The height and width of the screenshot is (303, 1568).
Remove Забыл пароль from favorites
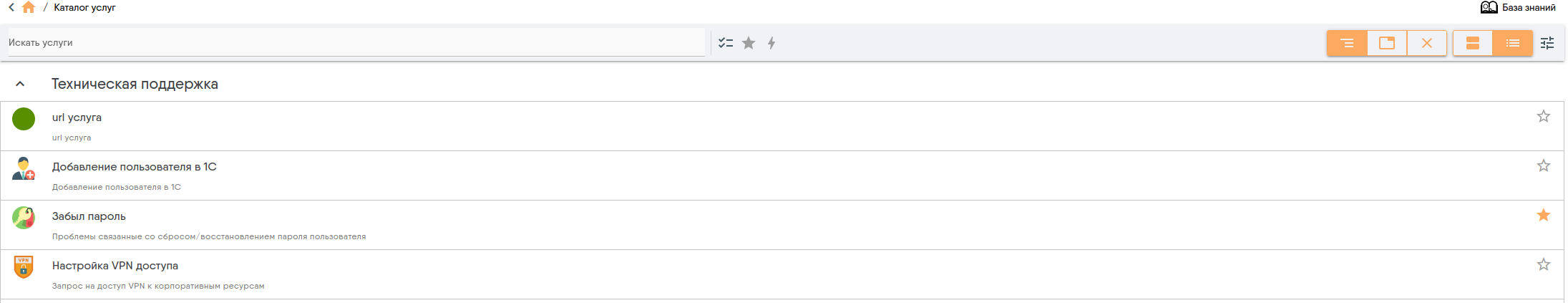[1544, 215]
